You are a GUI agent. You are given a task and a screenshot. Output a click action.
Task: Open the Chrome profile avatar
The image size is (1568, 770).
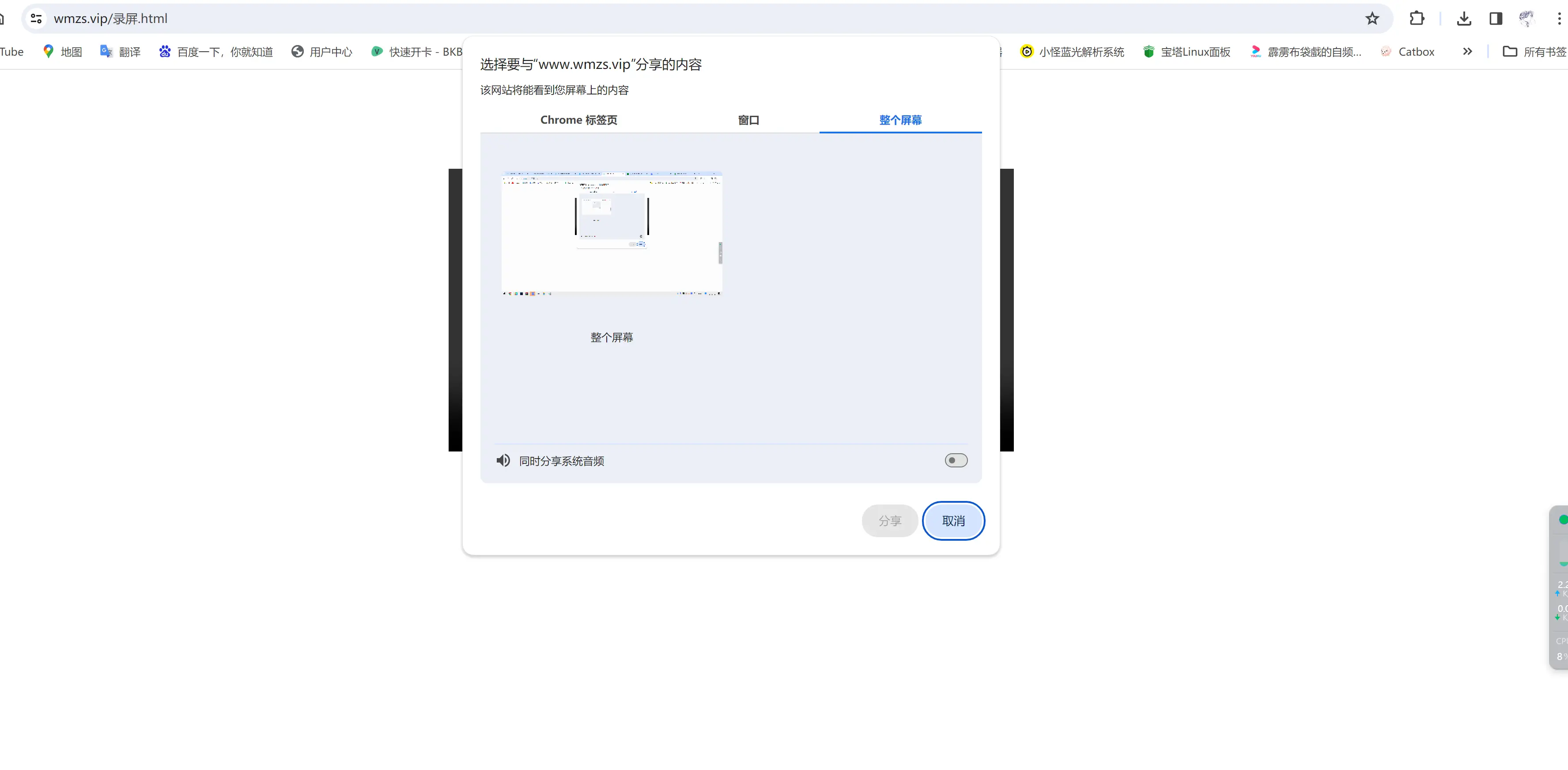pyautogui.click(x=1526, y=19)
